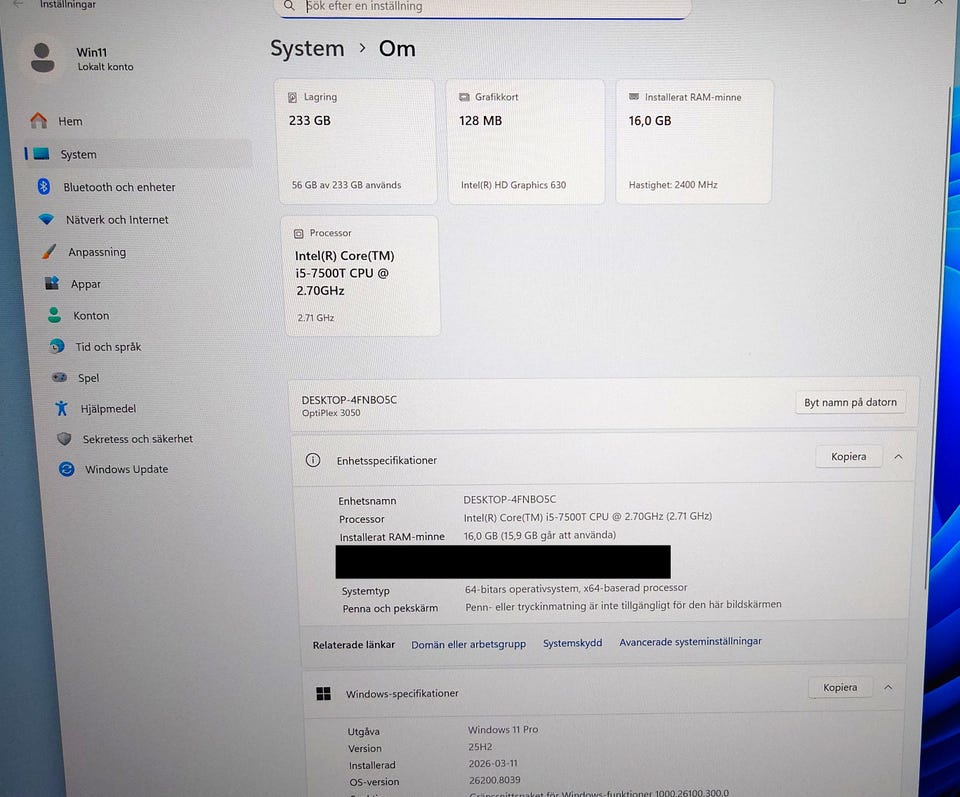The width and height of the screenshot is (960, 797).
Task: Collapse the Enhetsspecifikationer section chevron
Action: coord(898,457)
